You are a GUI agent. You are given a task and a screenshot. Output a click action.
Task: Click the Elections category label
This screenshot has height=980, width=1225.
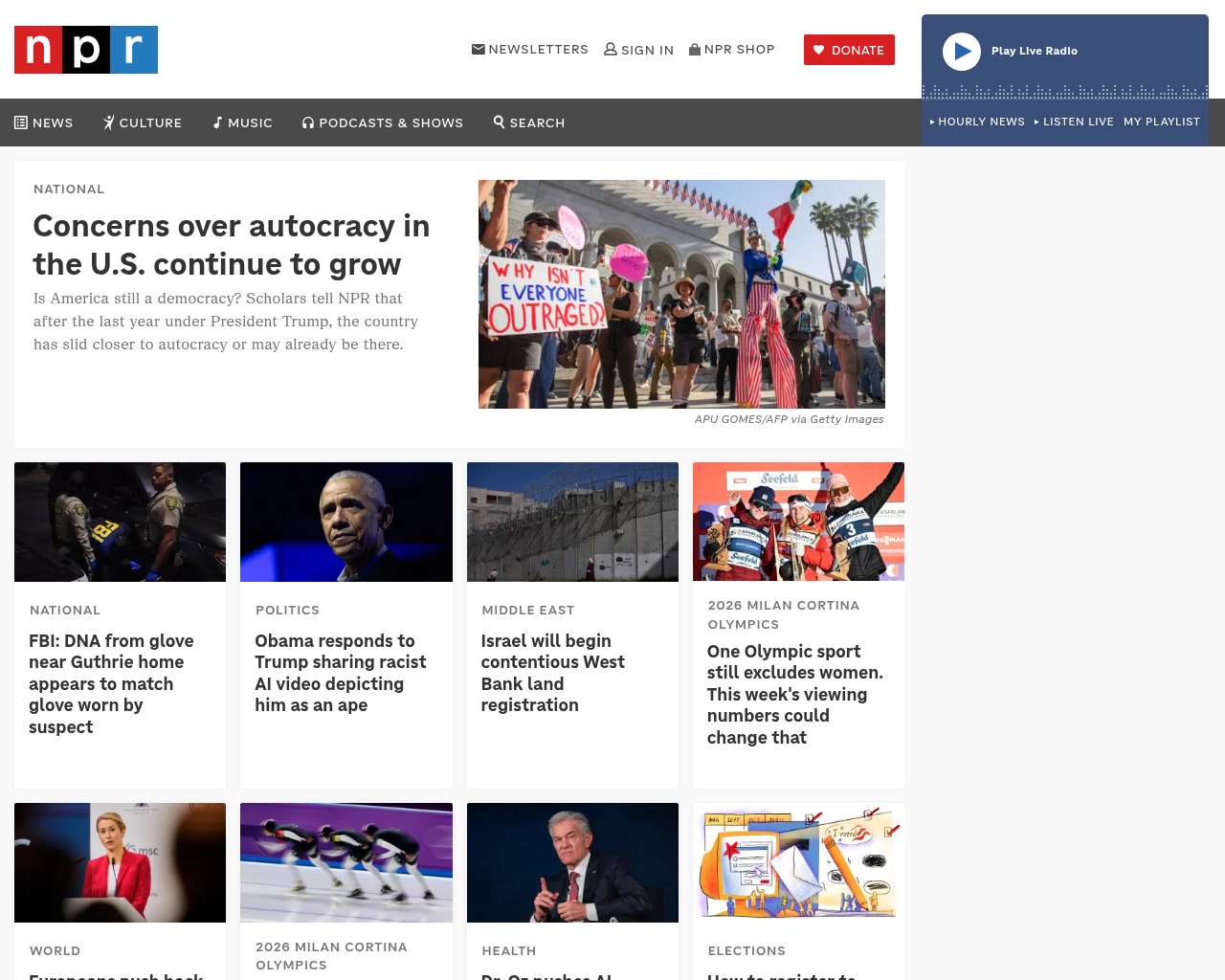coord(746,950)
